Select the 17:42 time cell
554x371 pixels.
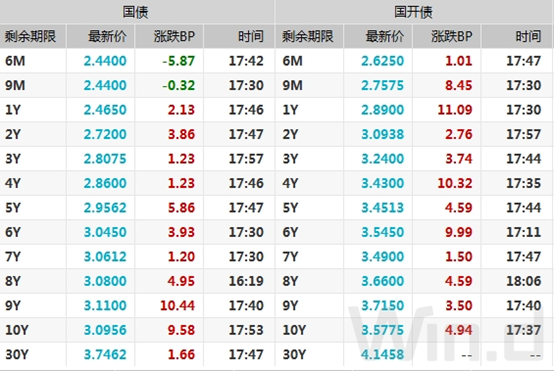click(246, 61)
